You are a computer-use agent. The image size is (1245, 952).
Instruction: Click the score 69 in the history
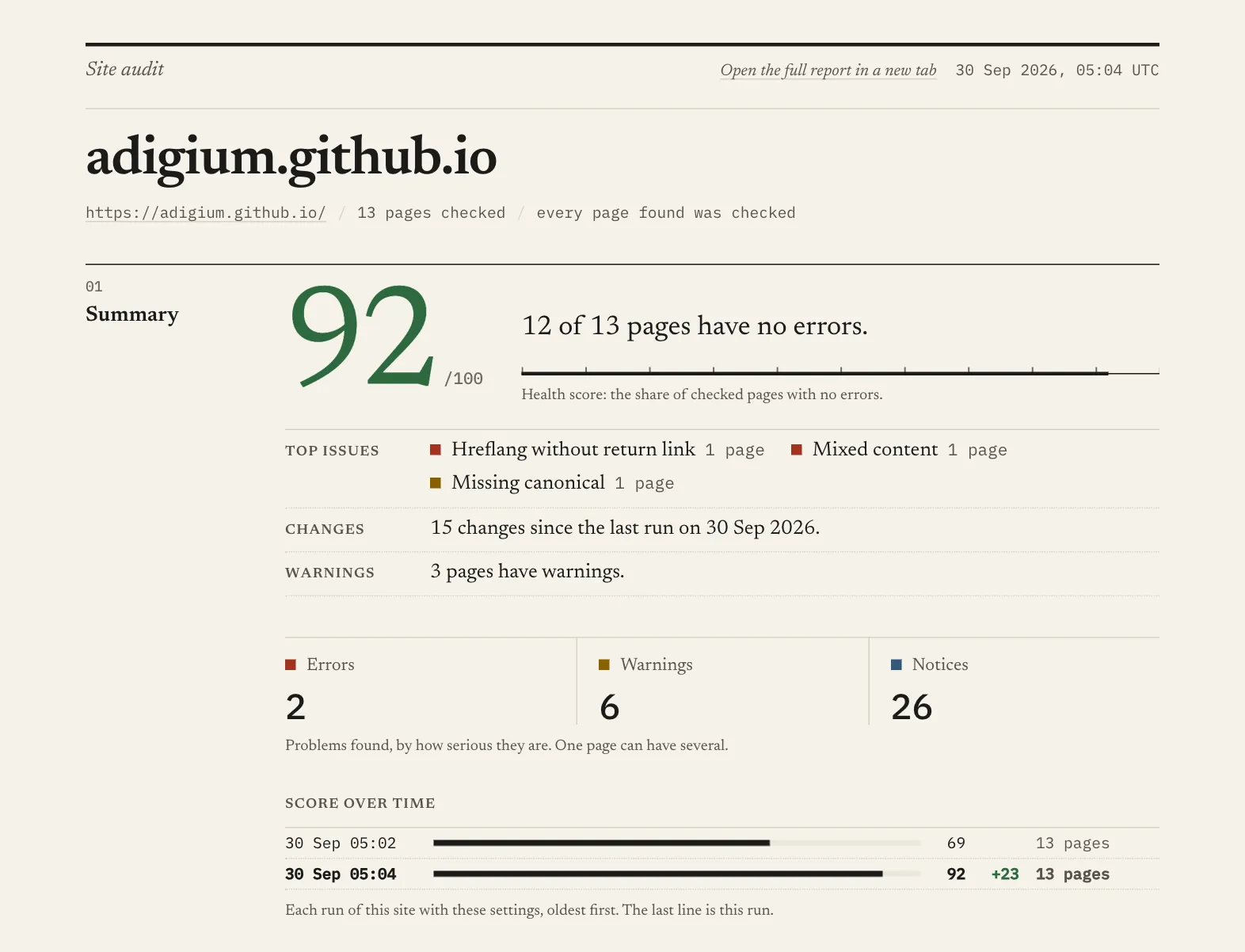coord(956,843)
